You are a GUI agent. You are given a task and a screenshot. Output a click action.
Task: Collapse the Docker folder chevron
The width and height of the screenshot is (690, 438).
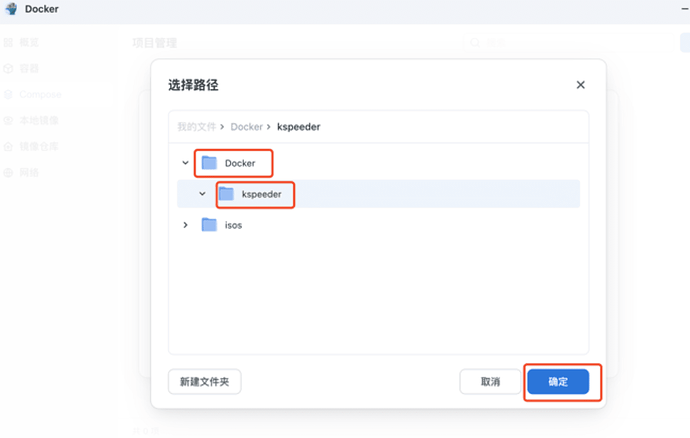tap(186, 163)
